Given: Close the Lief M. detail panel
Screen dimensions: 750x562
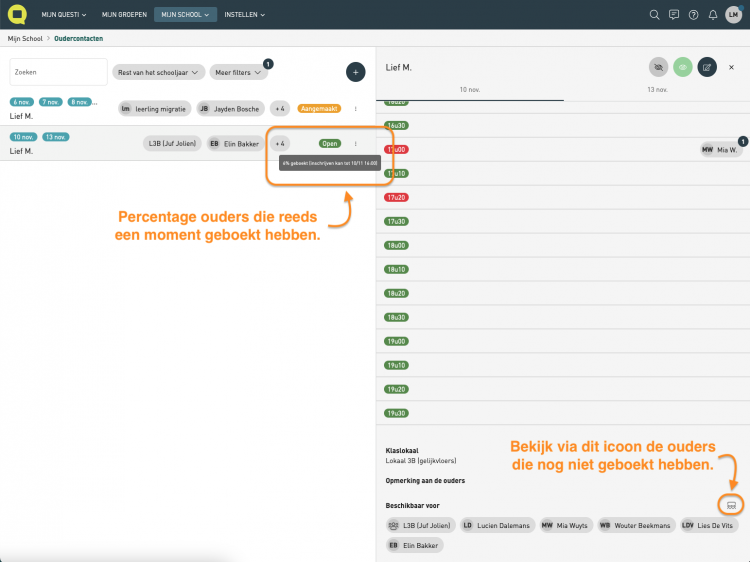Looking at the screenshot, I should [x=732, y=67].
